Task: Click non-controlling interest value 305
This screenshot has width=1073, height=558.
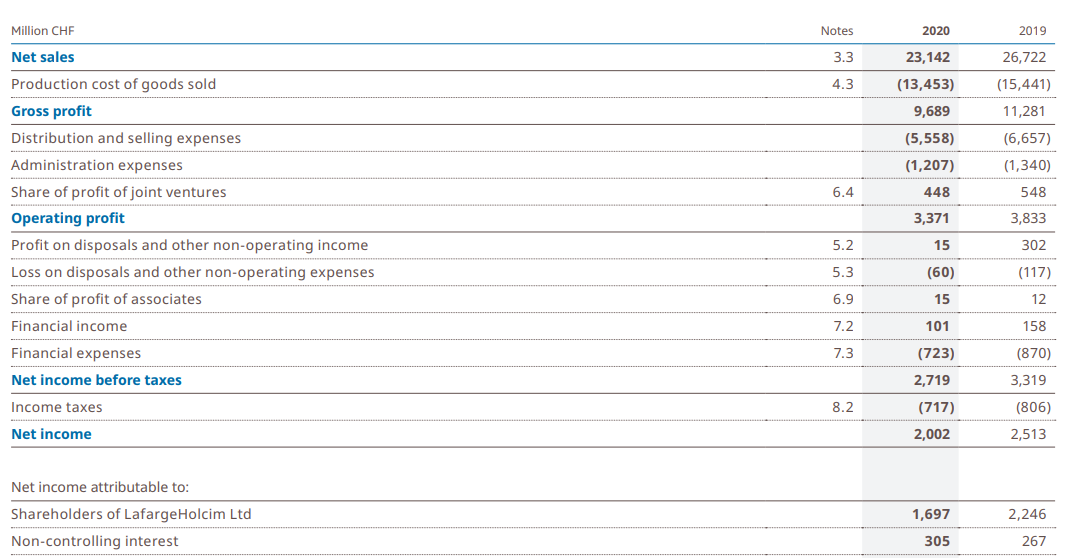Action: pyautogui.click(x=937, y=542)
